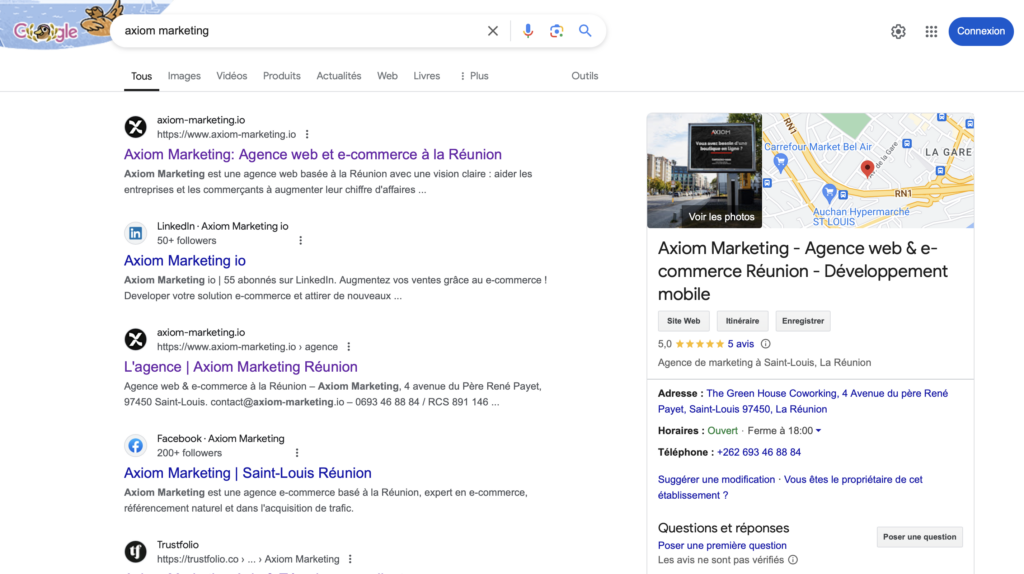
Task: Open three-dot menu for the agence result
Action: (349, 347)
